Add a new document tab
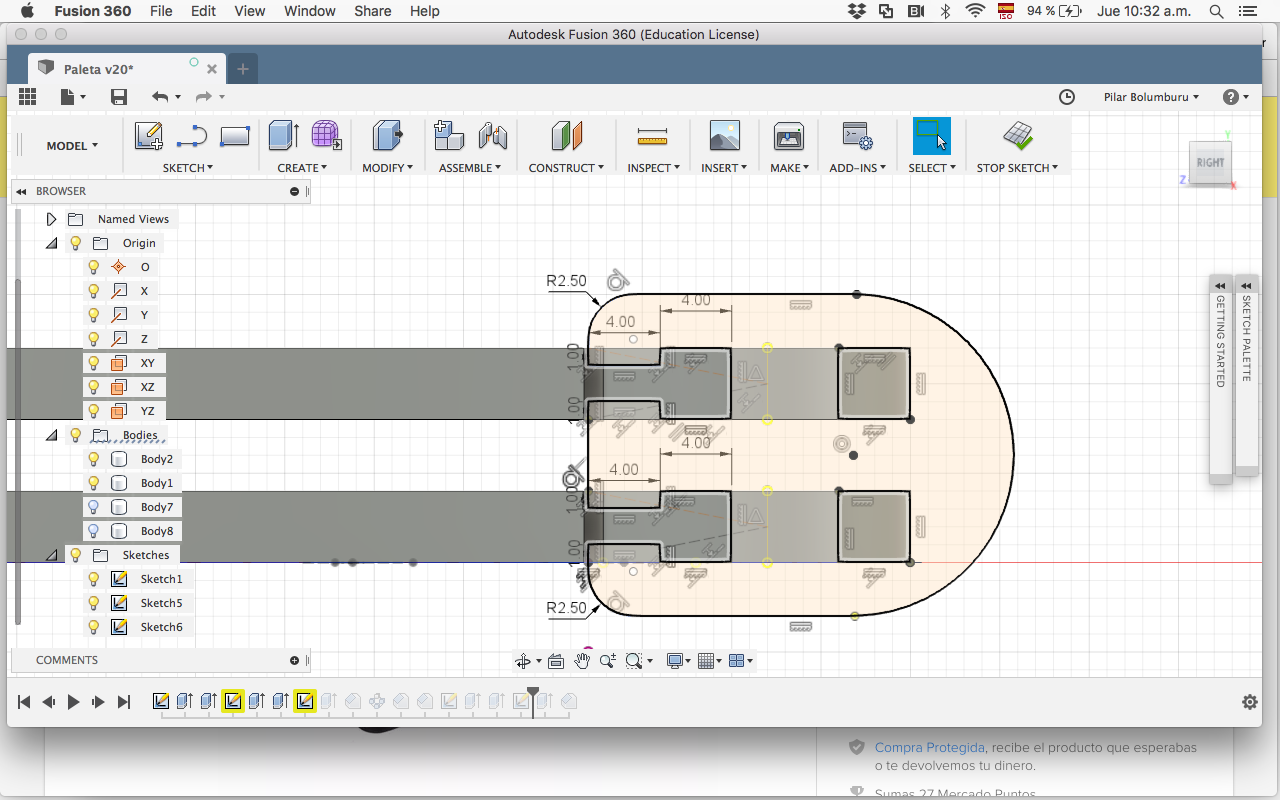Viewport: 1280px width, 800px height. point(243,69)
